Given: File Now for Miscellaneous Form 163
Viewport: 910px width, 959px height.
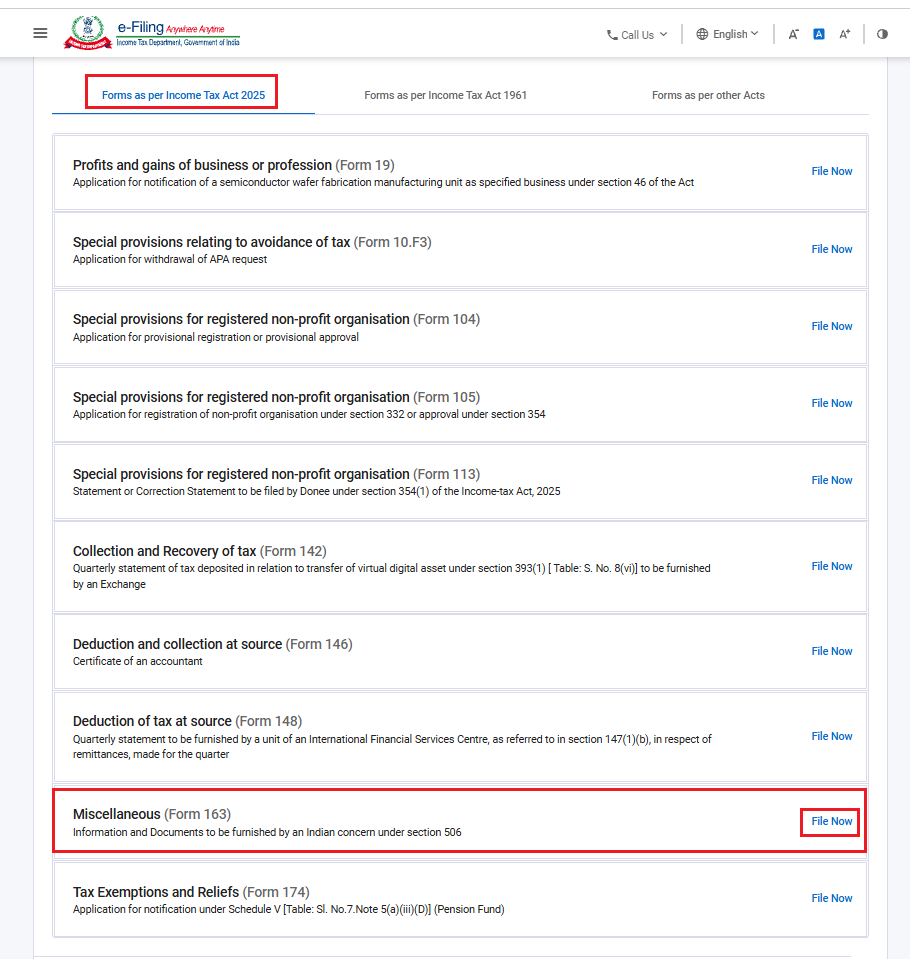Looking at the screenshot, I should (x=832, y=821).
